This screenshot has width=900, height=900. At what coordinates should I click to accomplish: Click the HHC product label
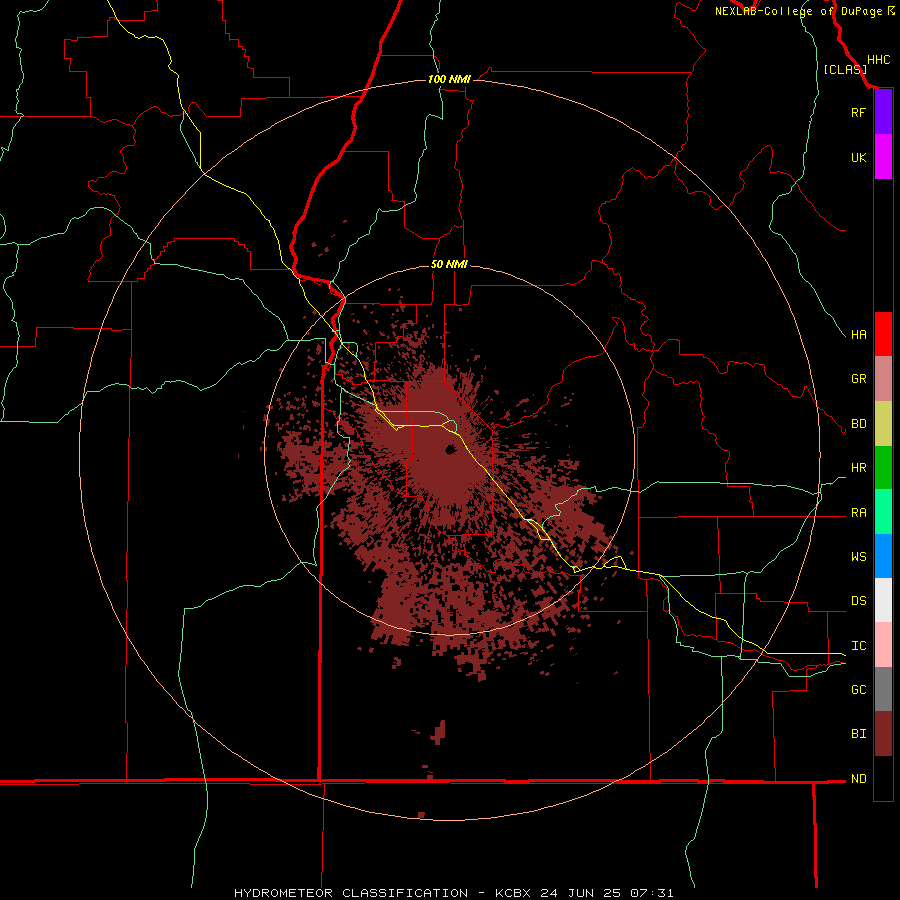878,60
